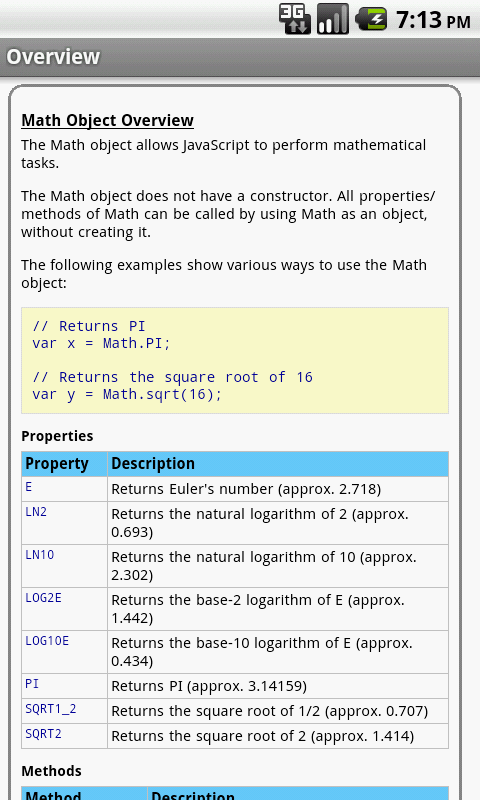Open the LN10 property link

pyautogui.click(x=40, y=554)
